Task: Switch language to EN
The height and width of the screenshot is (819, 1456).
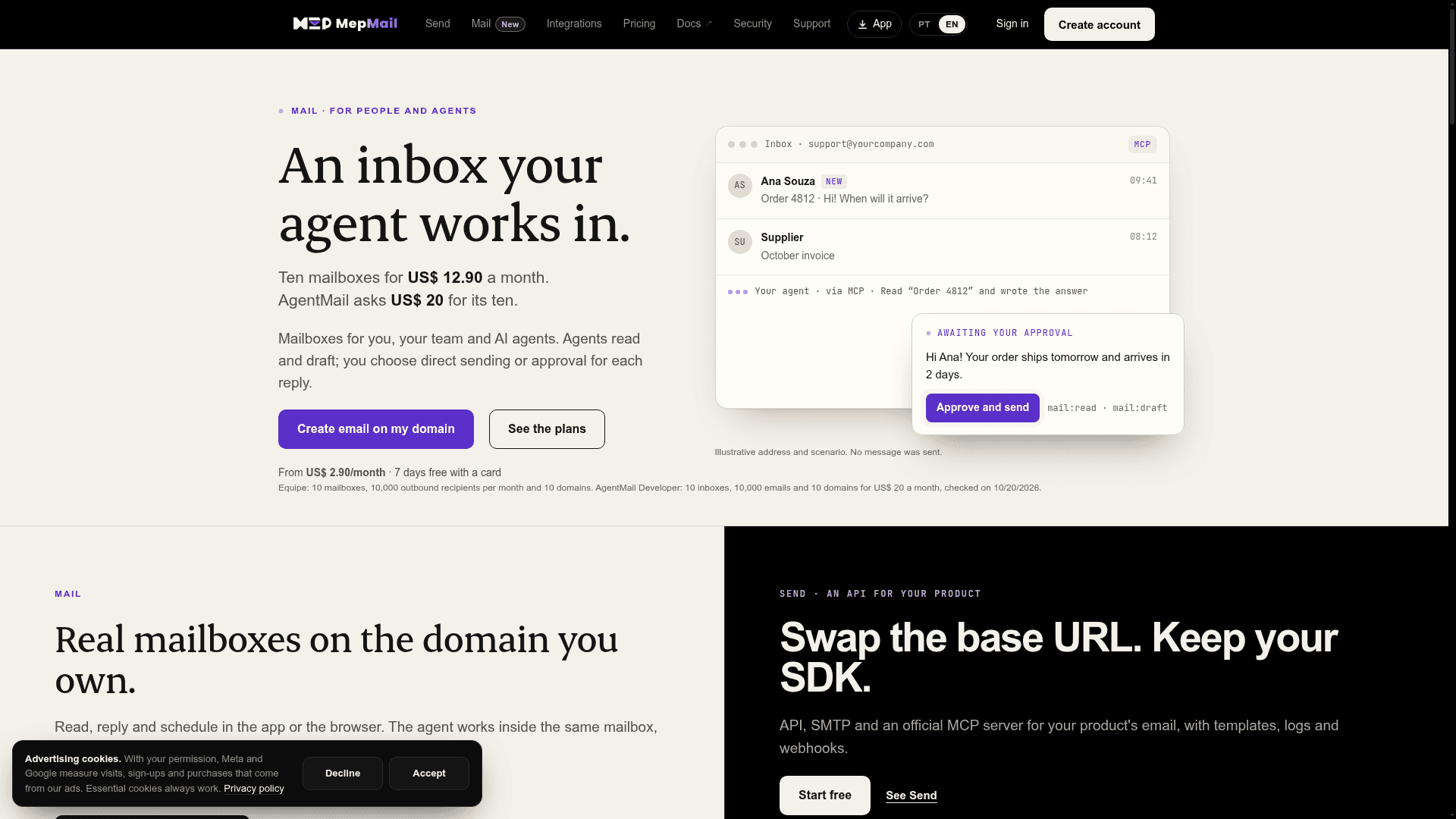Action: pos(952,24)
